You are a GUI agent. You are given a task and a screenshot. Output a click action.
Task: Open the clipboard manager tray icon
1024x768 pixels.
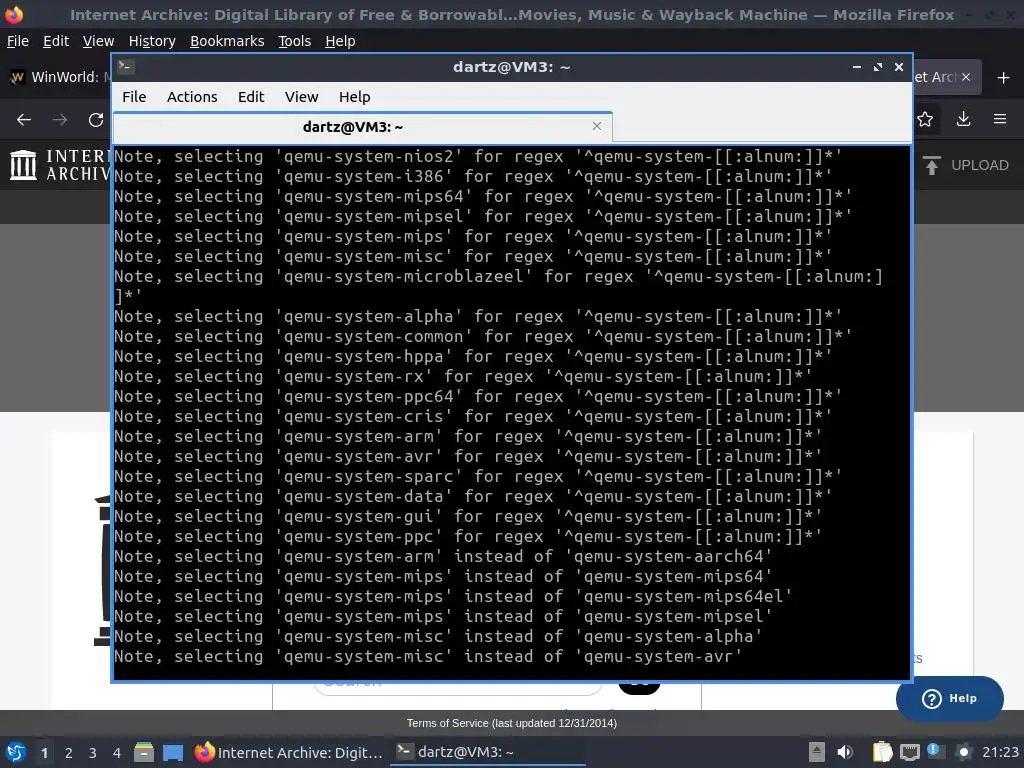882,752
